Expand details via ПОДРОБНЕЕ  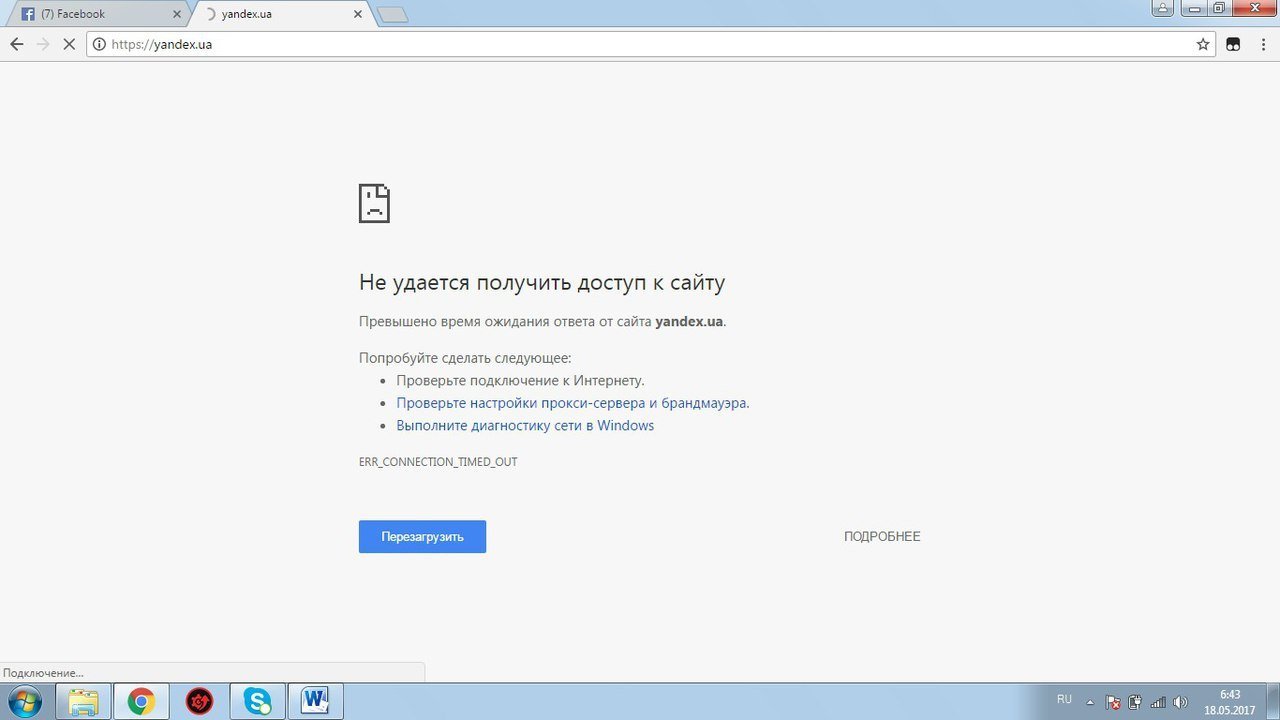(x=881, y=537)
